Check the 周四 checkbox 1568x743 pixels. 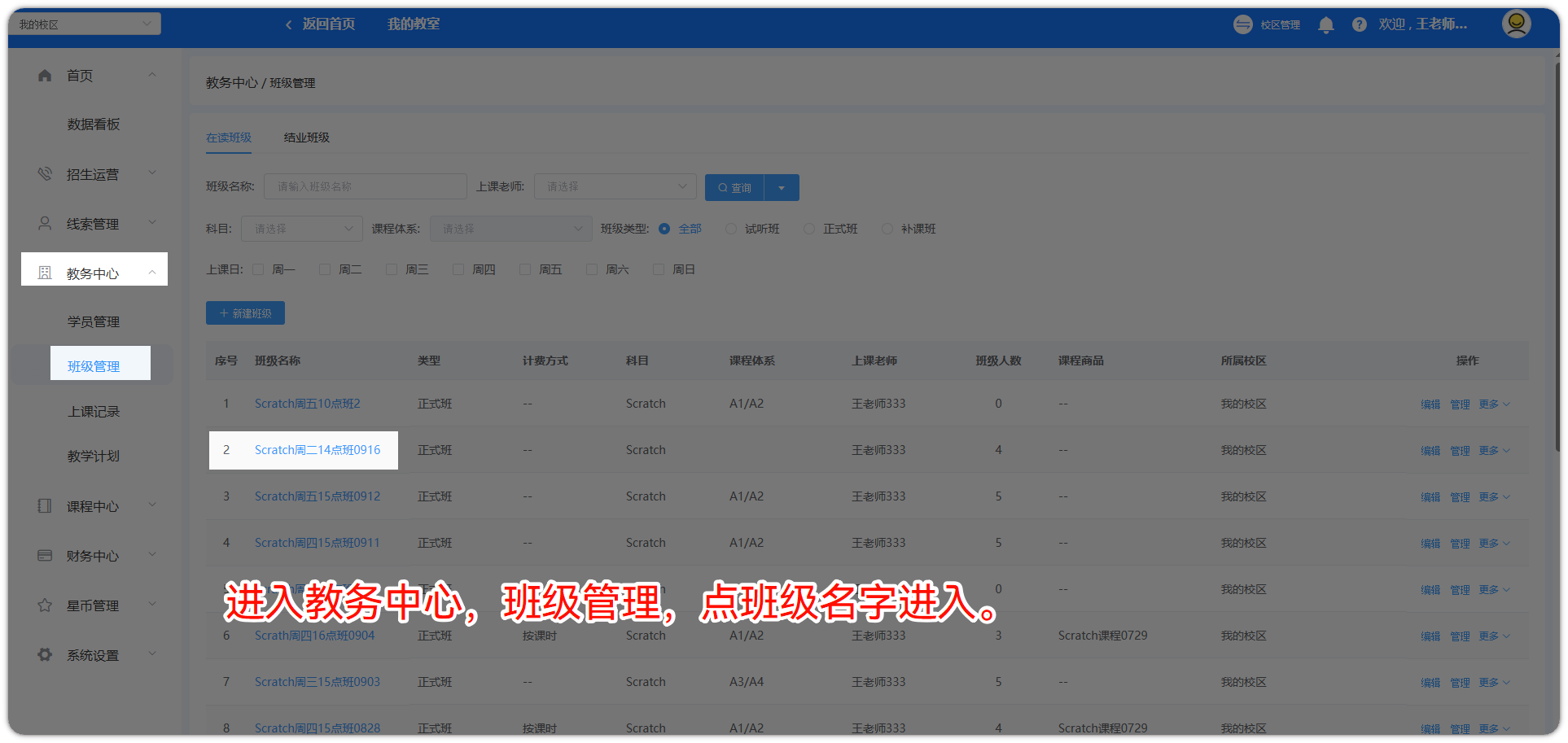pyautogui.click(x=458, y=269)
